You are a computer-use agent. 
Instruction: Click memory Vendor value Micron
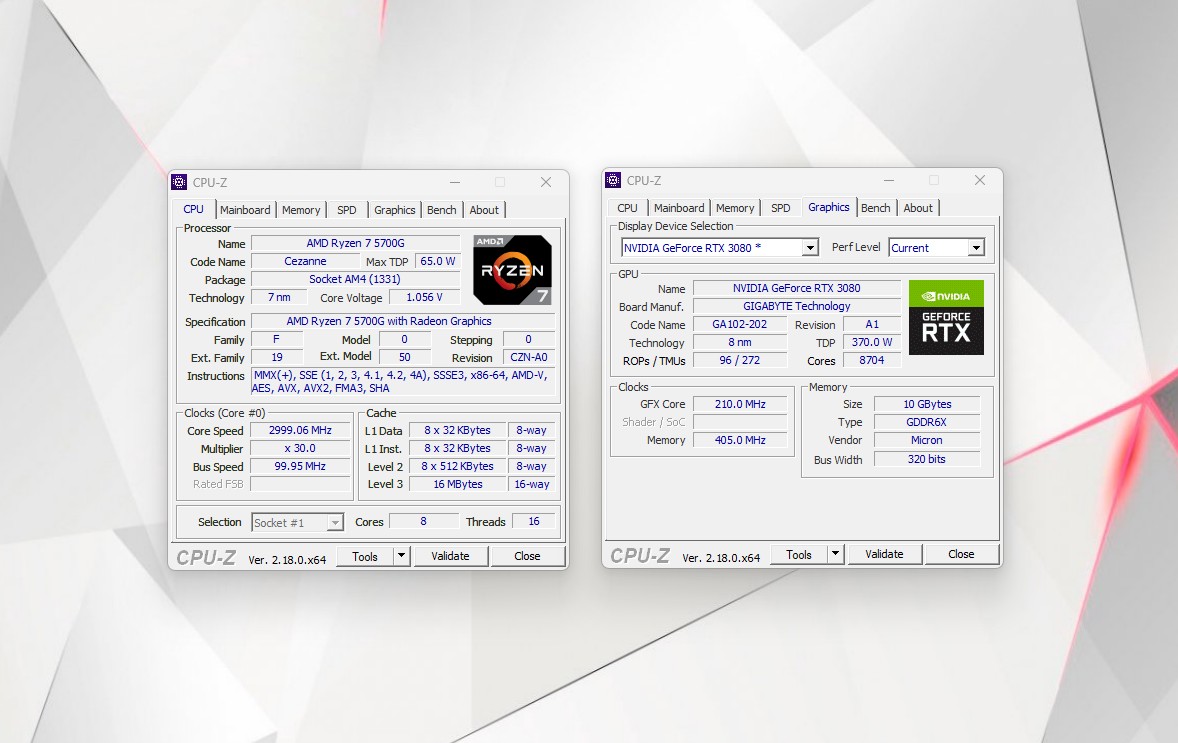coord(927,440)
